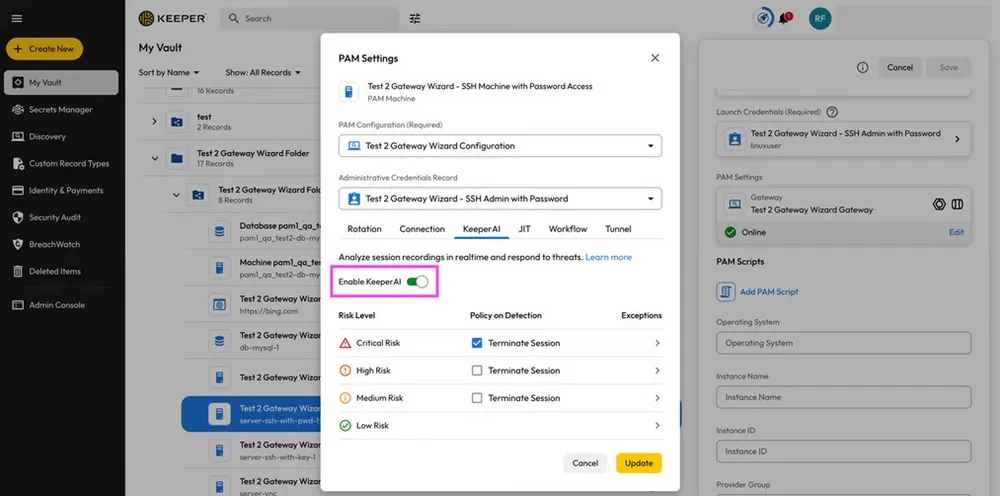The image size is (1000, 496).
Task: Click the Create New button
Action: (45, 49)
